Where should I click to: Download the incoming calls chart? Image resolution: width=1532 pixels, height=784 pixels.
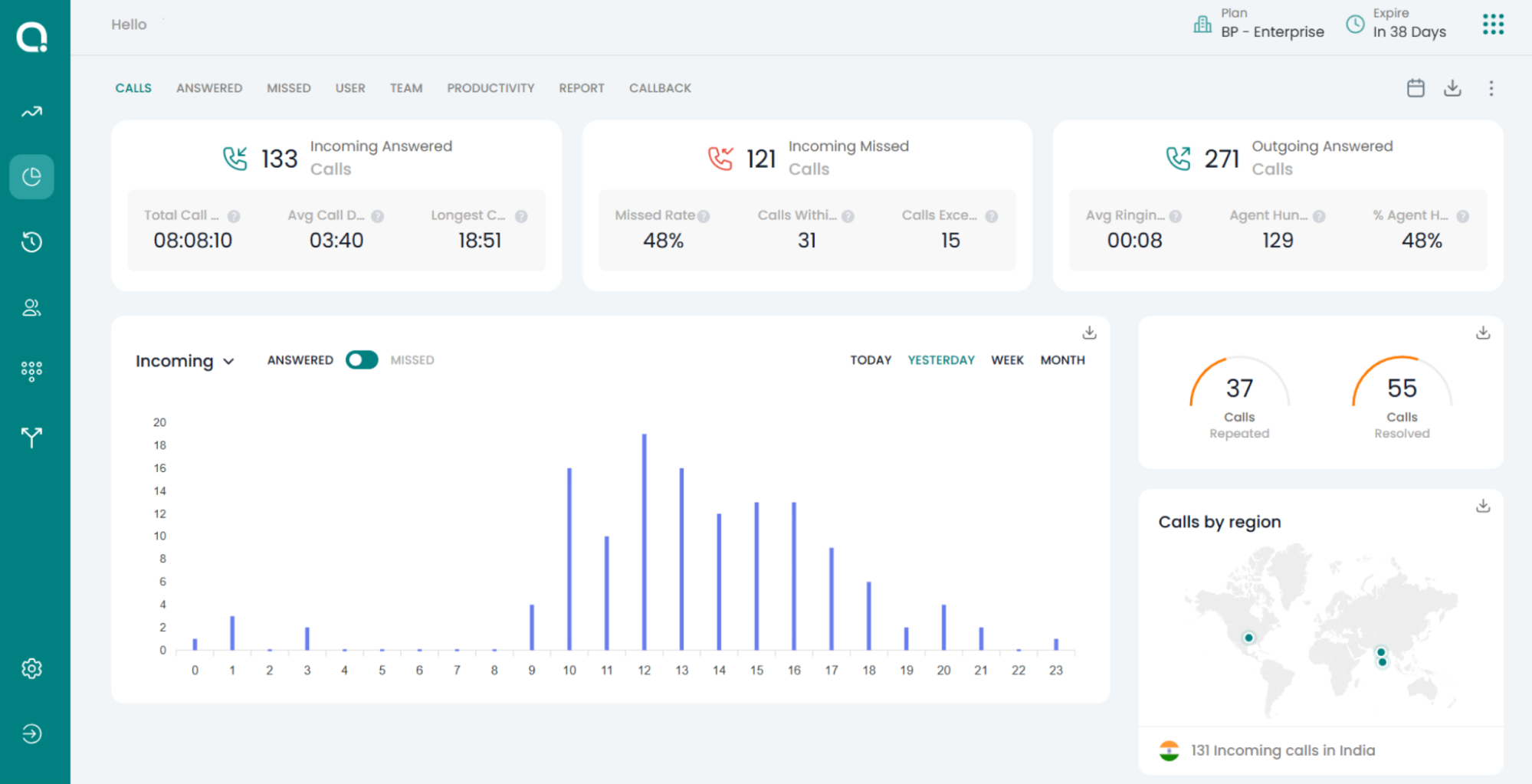[x=1089, y=333]
